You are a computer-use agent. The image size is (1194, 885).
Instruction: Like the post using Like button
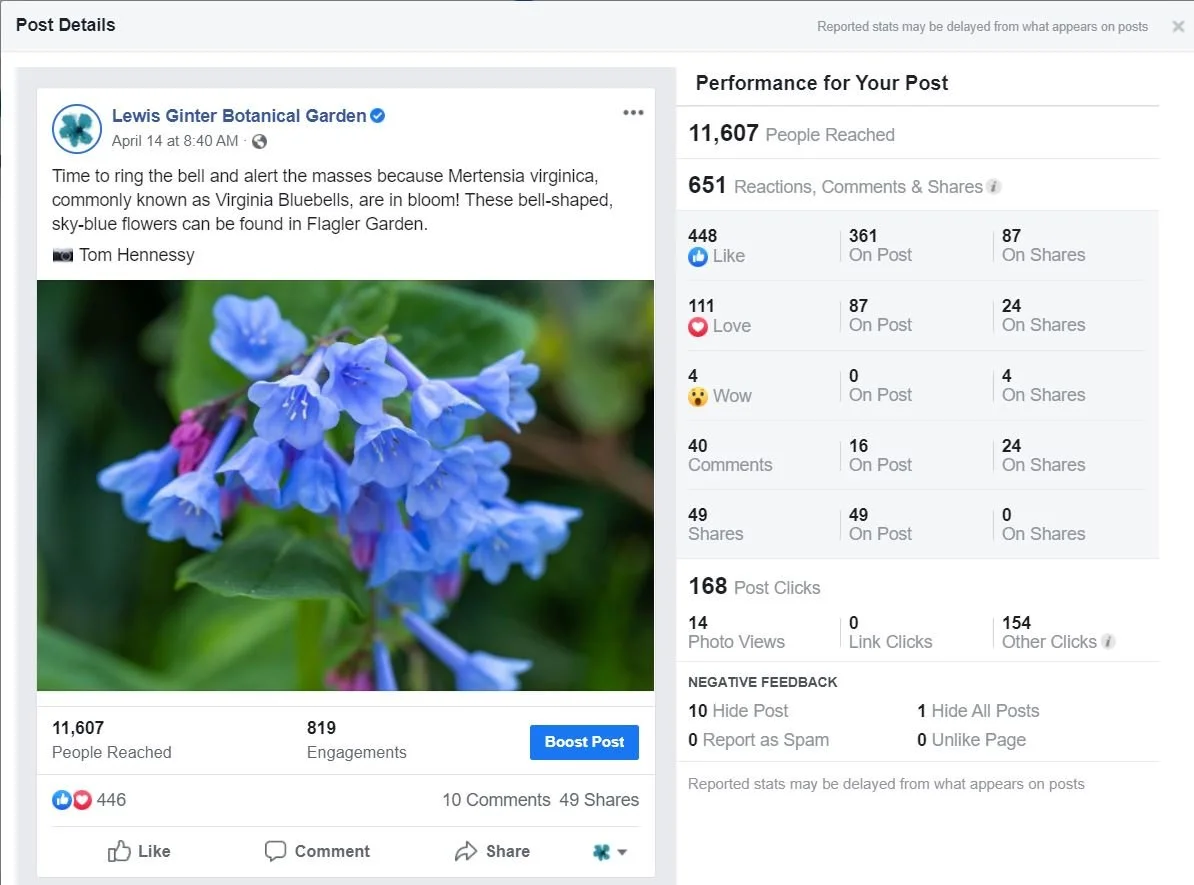pos(139,851)
